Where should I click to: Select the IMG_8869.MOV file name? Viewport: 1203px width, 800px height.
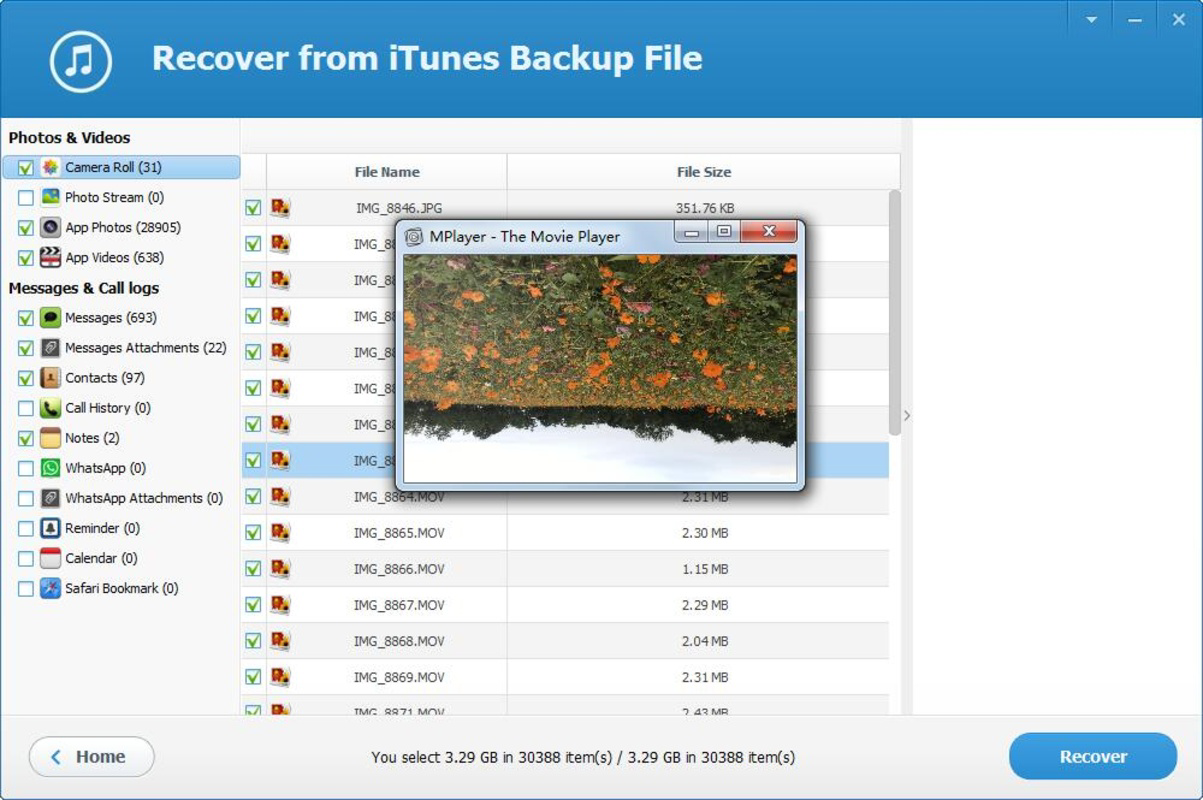point(399,677)
